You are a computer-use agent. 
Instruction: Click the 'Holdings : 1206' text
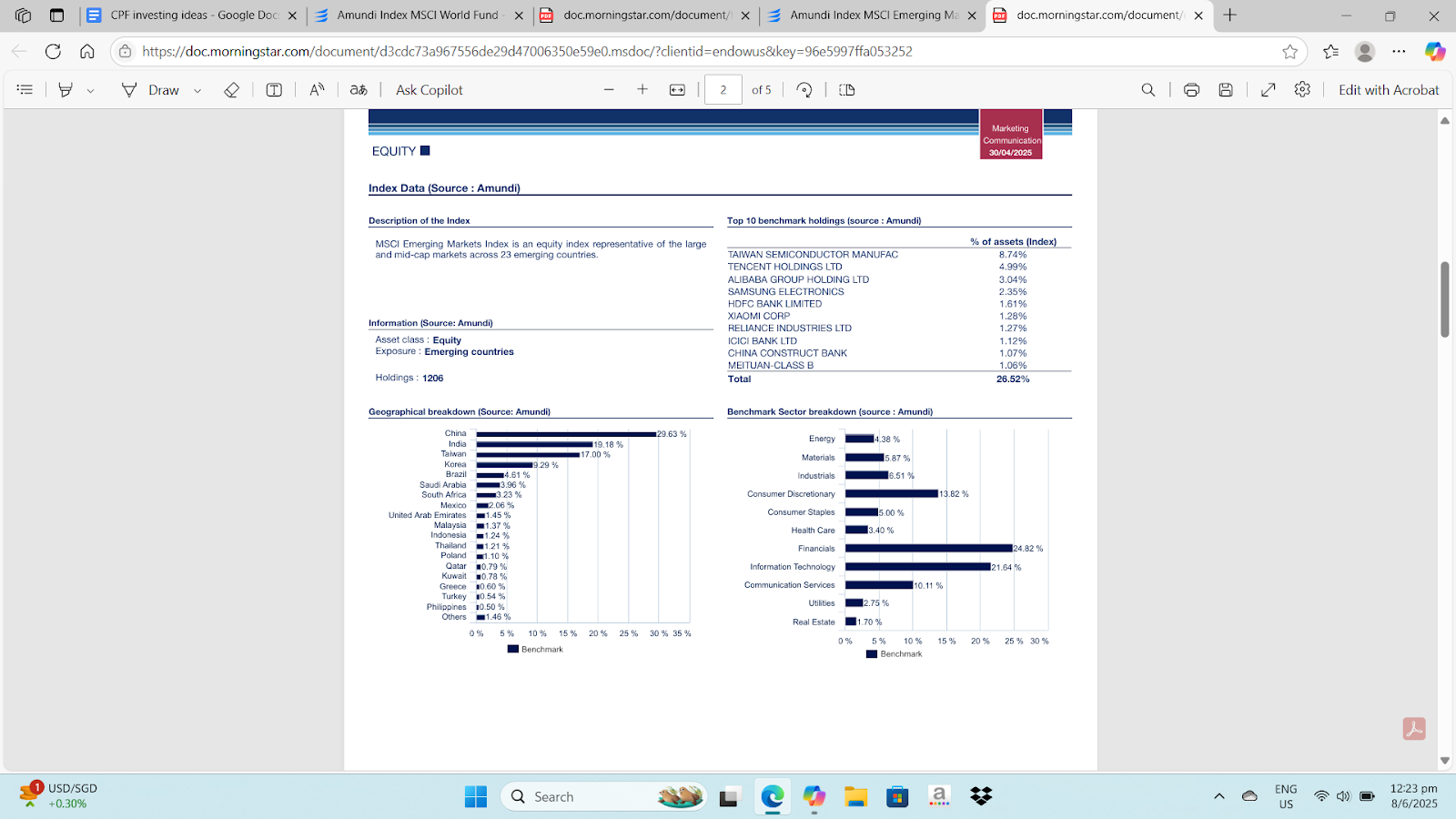point(409,378)
